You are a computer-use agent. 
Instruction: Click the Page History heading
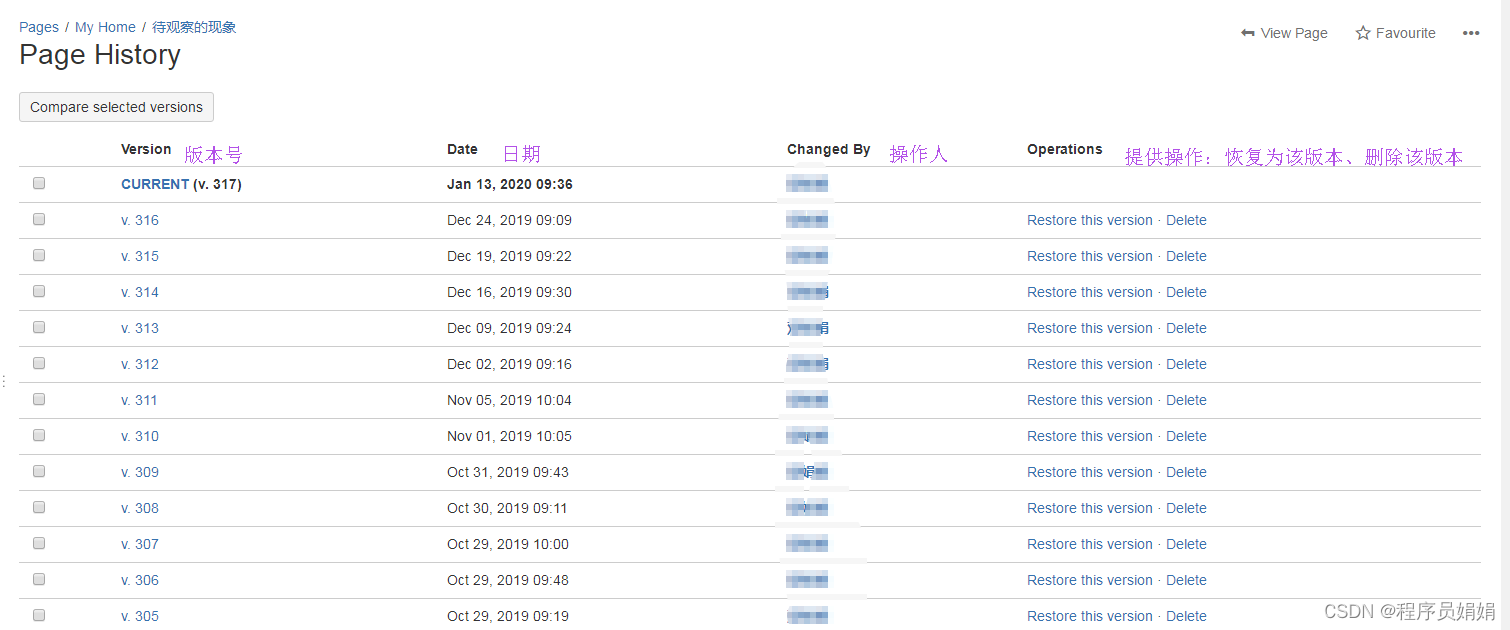(100, 55)
